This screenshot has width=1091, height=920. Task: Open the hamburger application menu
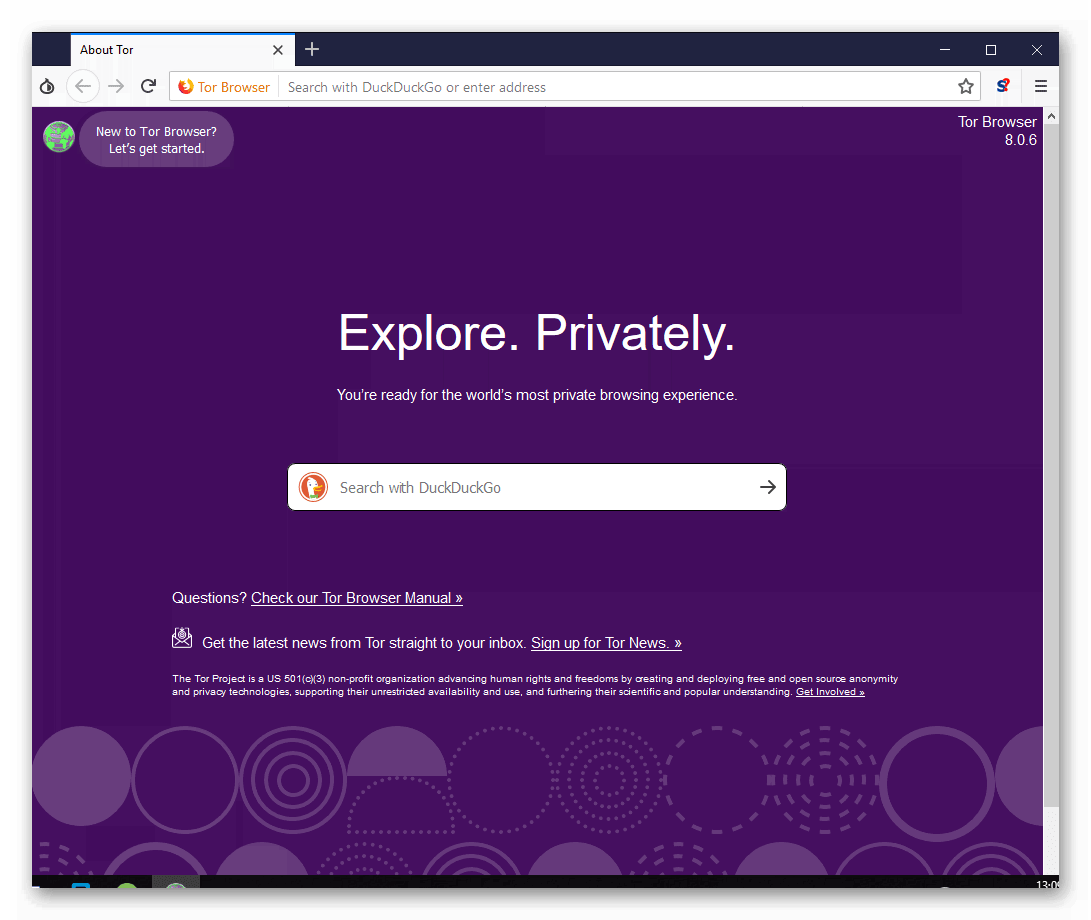point(1041,86)
